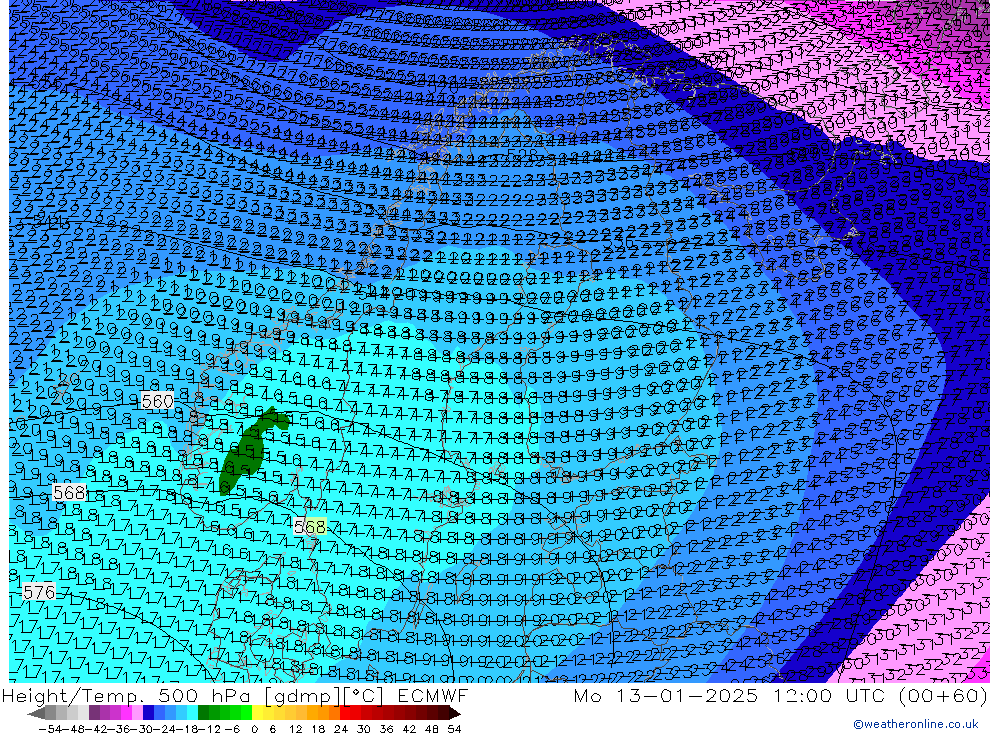Click the 'Mo 13-01-2025' date text

666,695
